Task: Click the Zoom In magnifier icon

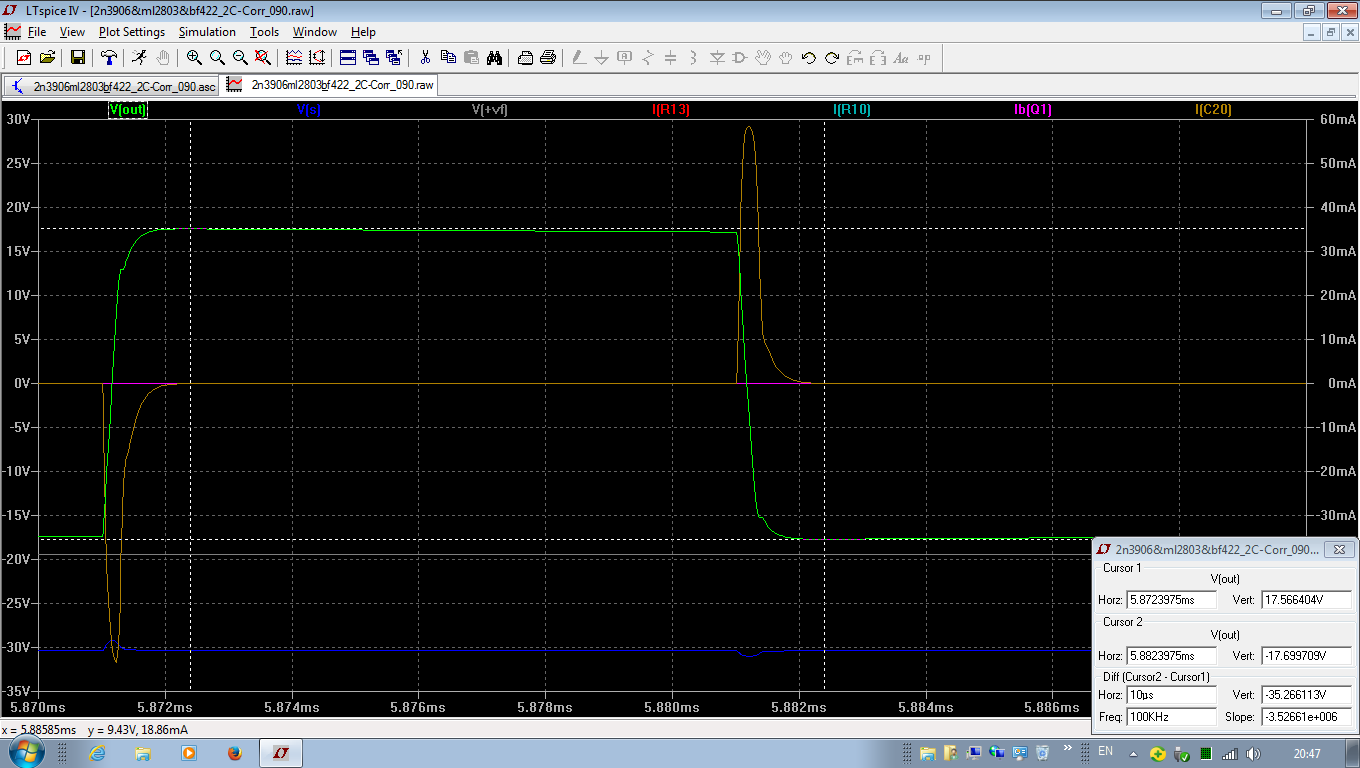Action: pyautogui.click(x=194, y=58)
